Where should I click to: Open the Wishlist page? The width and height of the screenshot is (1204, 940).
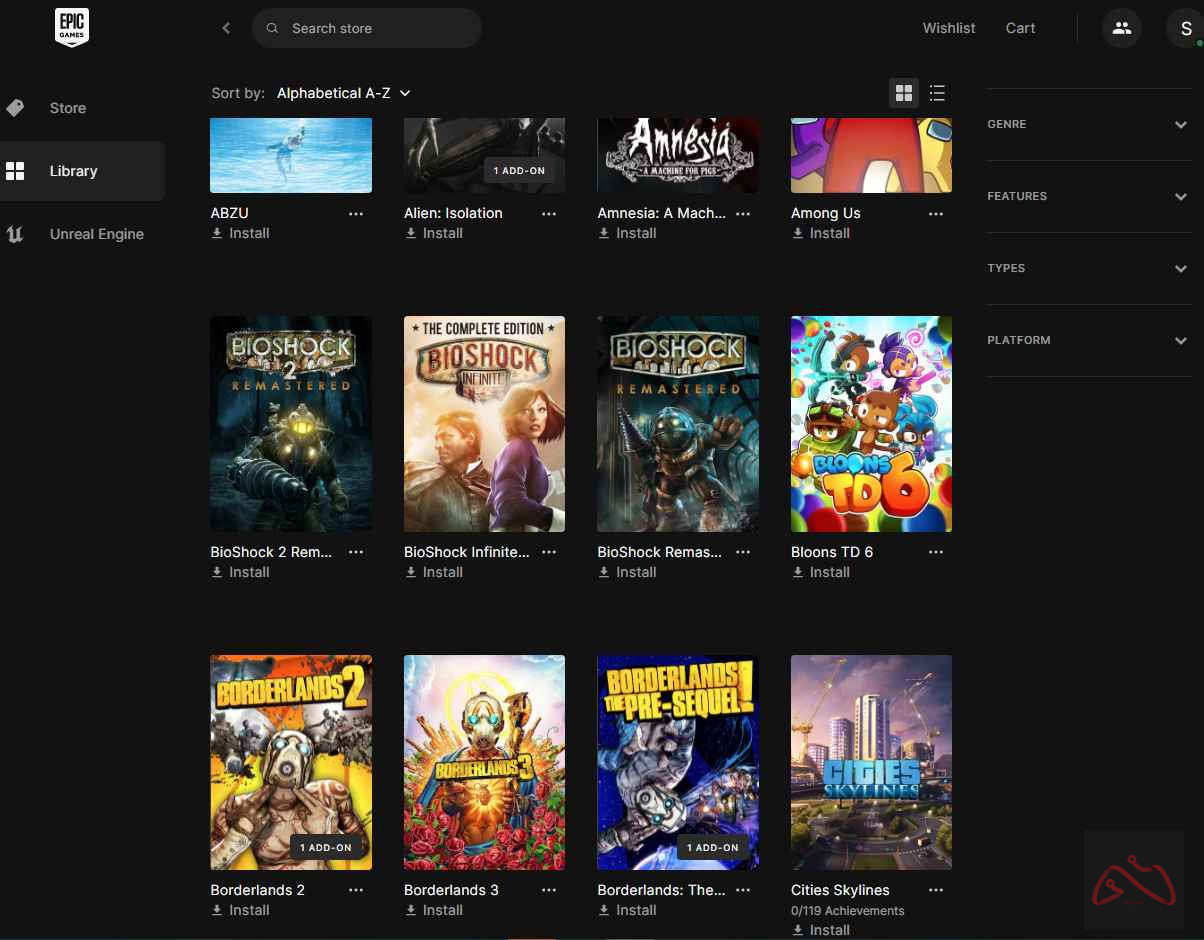(948, 28)
